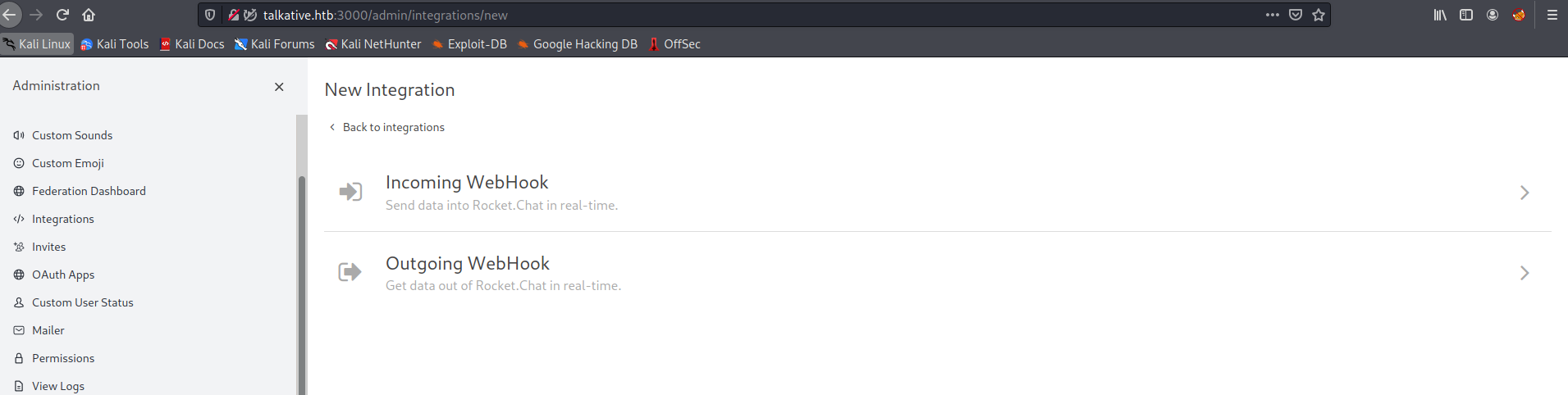Click the Outgoing WebHook arrow icon

click(x=350, y=272)
